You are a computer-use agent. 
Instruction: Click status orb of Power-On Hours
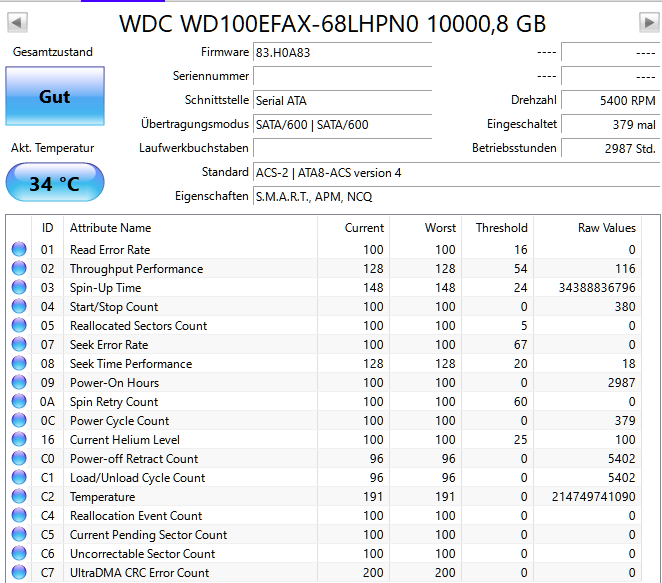coord(19,382)
